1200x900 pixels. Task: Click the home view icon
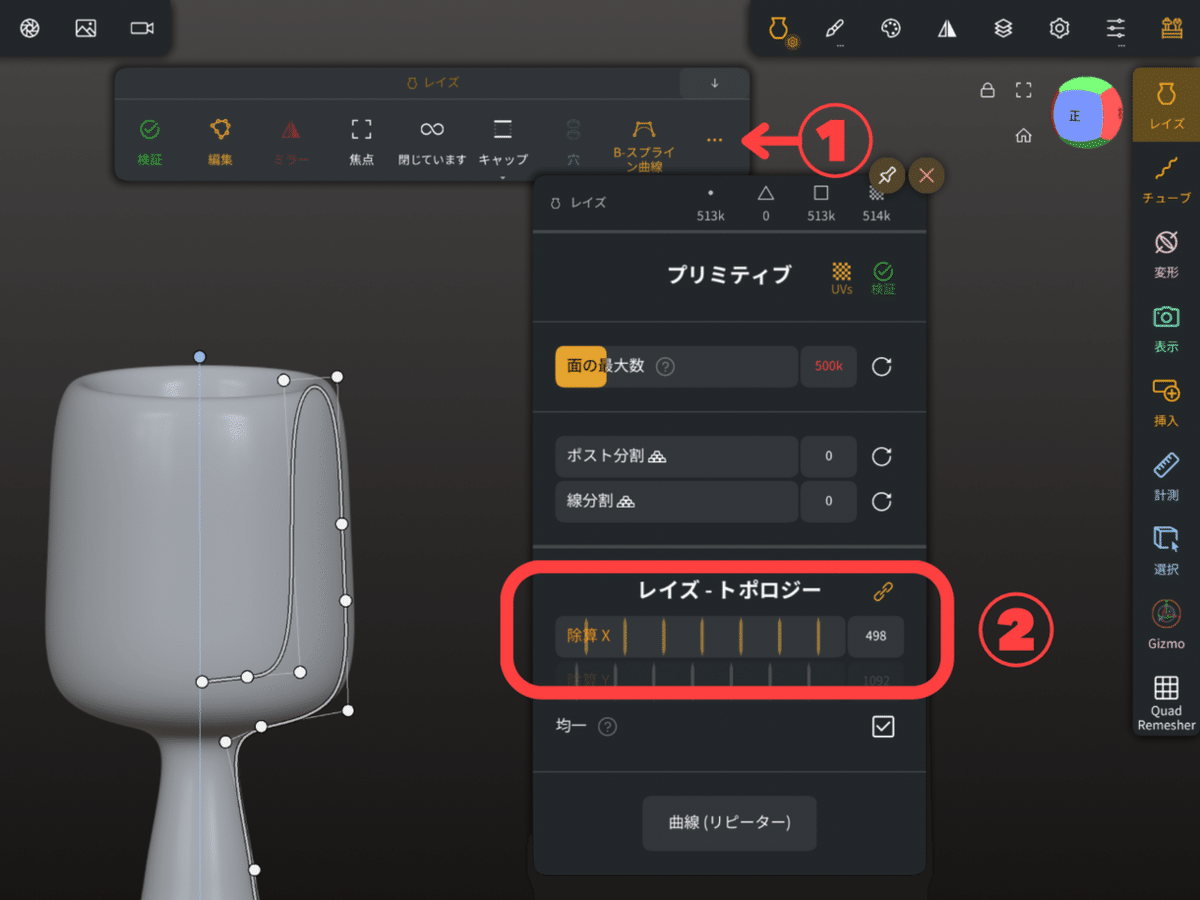coord(1023,136)
